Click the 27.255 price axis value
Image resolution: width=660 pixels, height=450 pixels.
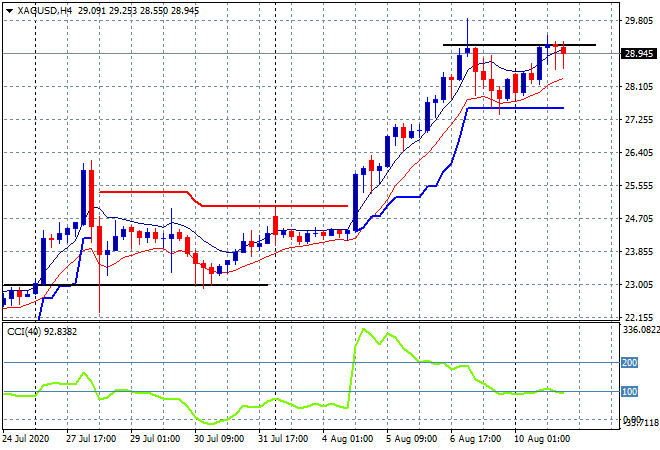point(639,120)
